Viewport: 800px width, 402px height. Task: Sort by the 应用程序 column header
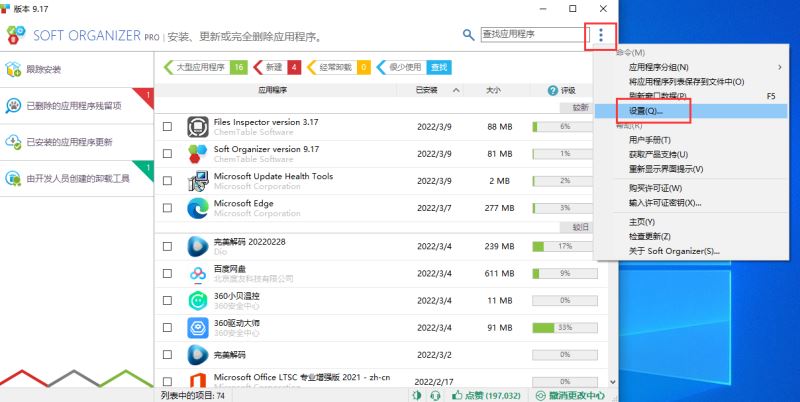272,90
